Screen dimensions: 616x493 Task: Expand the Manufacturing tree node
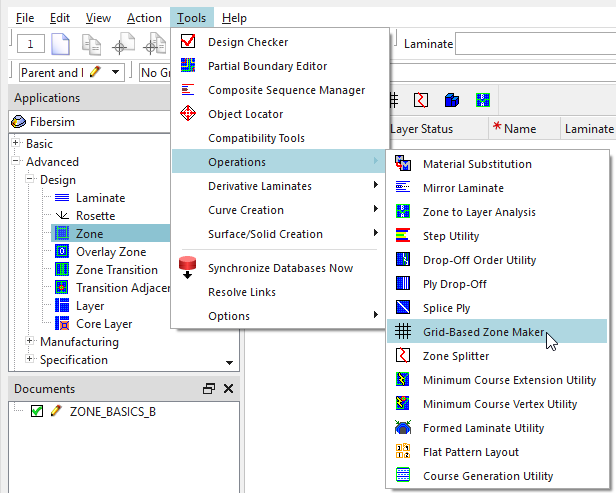[x=30, y=342]
